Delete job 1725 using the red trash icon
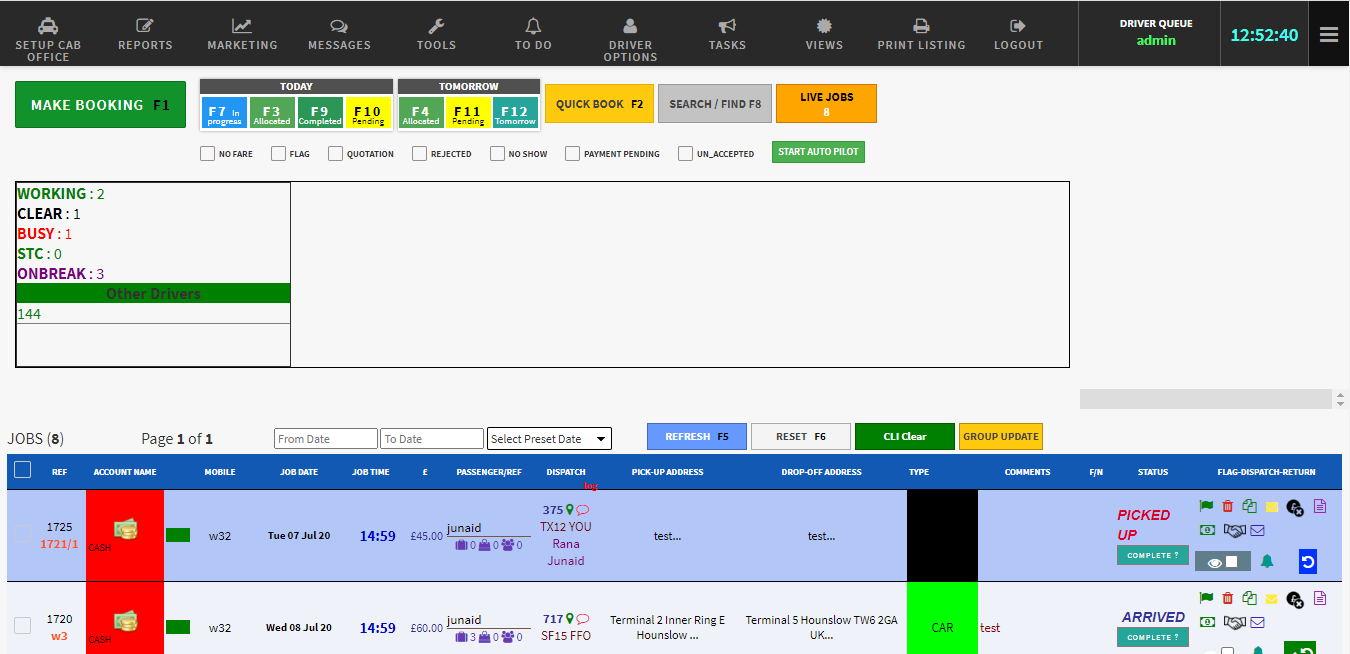The height and width of the screenshot is (654, 1350). [1228, 506]
